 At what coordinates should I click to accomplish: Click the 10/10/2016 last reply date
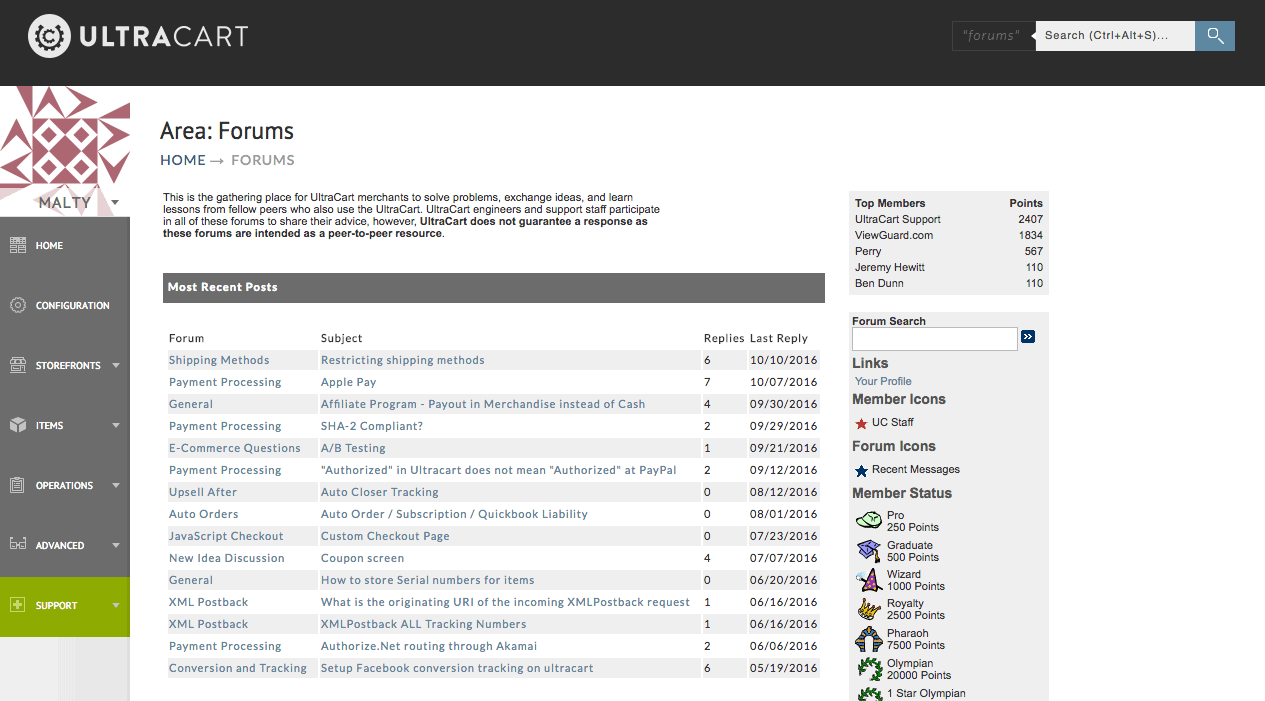[x=784, y=360]
